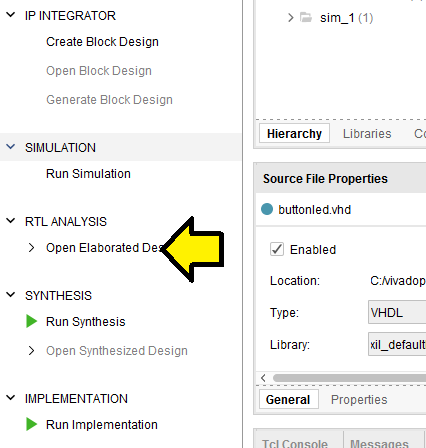Screen dimensions: 426x448
Task: Open the Messages tab
Action: [x=379, y=443]
